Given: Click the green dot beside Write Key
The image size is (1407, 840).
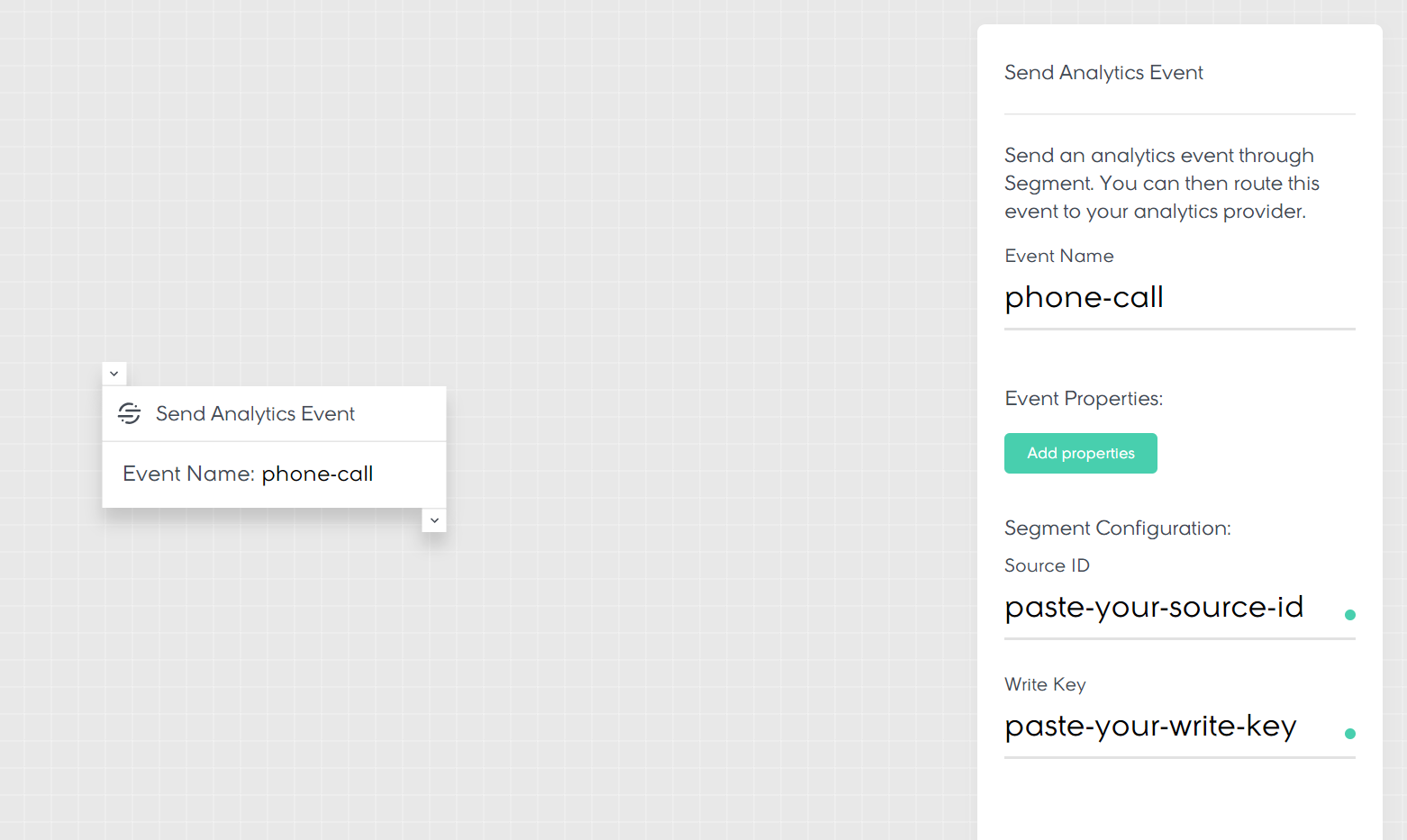Looking at the screenshot, I should point(1349,734).
